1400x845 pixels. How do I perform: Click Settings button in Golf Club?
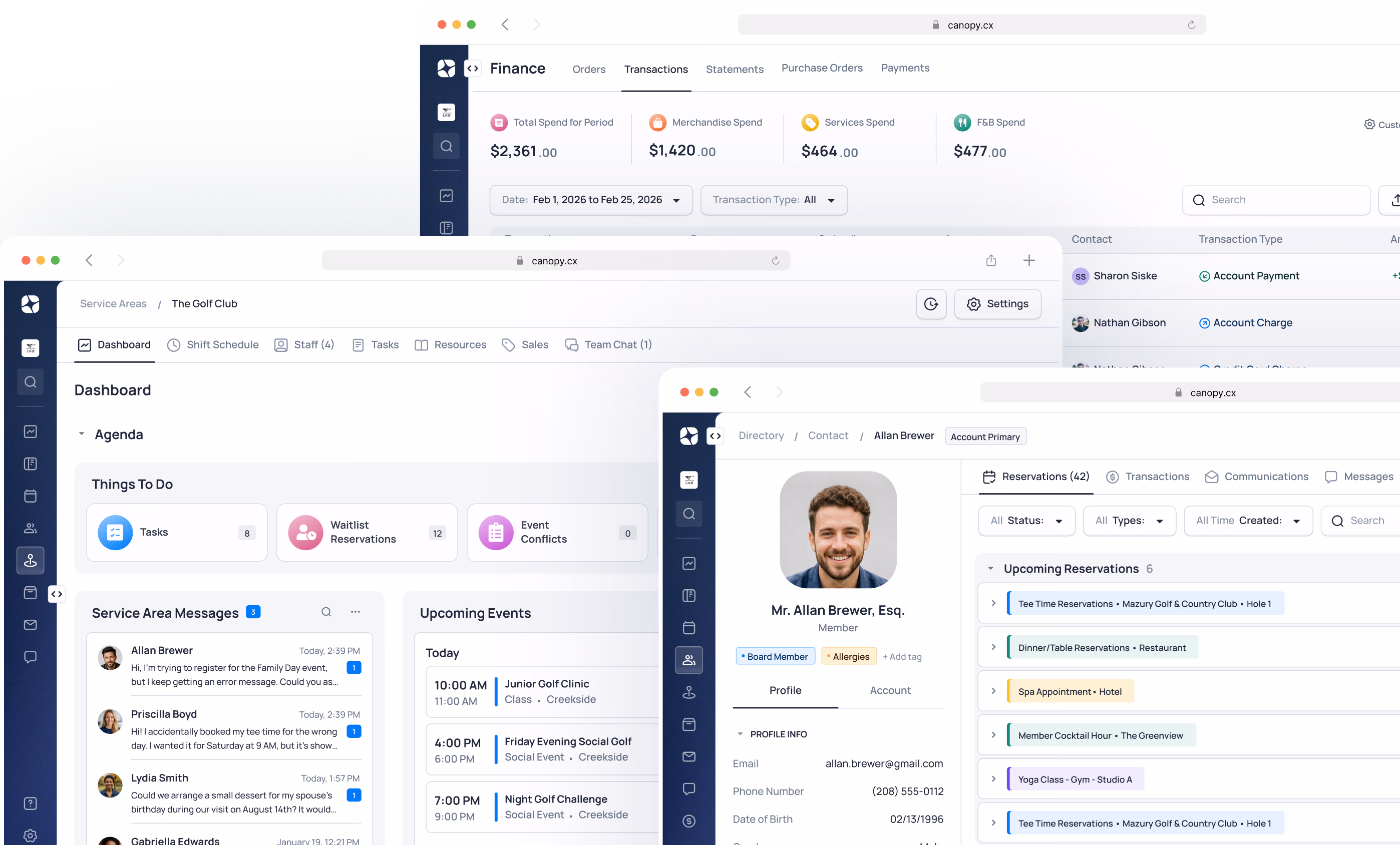[x=997, y=304]
